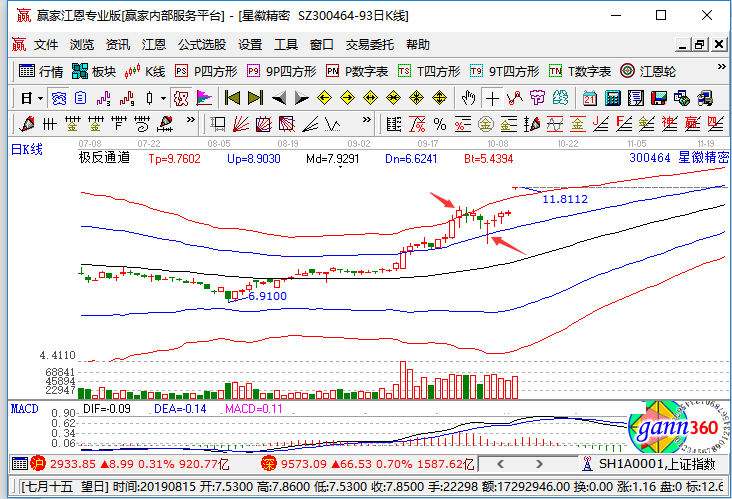Image resolution: width=732 pixels, height=499 pixels.
Task: Open the 行情 quotes view
Action: point(41,71)
